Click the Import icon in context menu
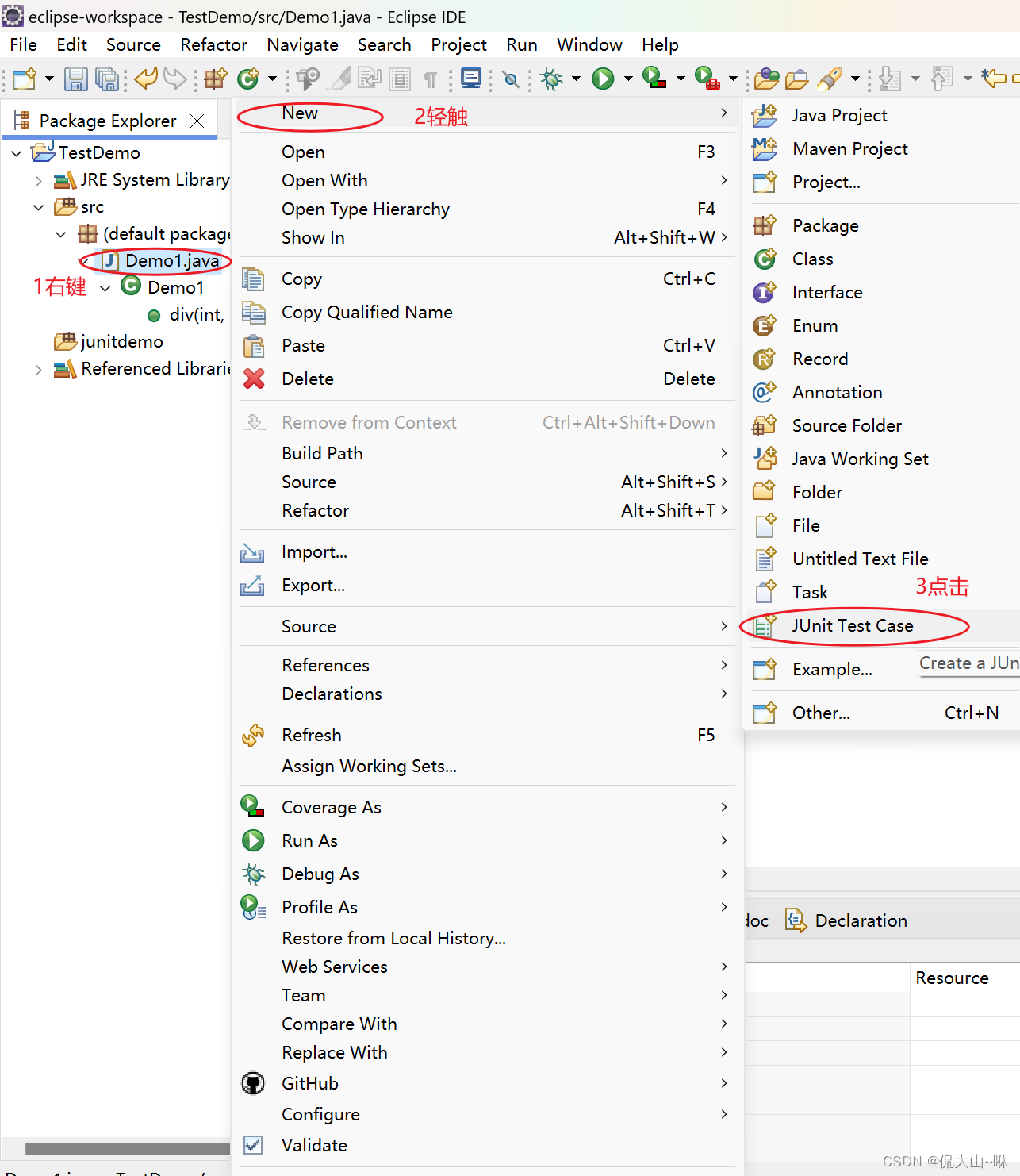1020x1176 pixels. [253, 552]
